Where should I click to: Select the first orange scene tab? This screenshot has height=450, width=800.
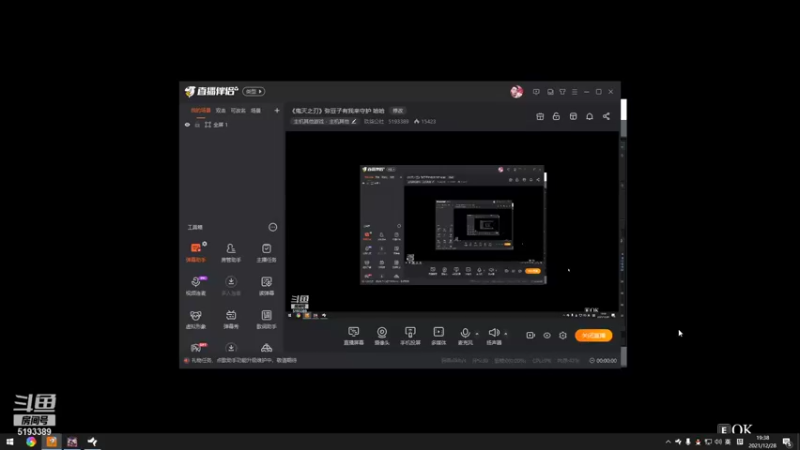pyautogui.click(x=201, y=110)
